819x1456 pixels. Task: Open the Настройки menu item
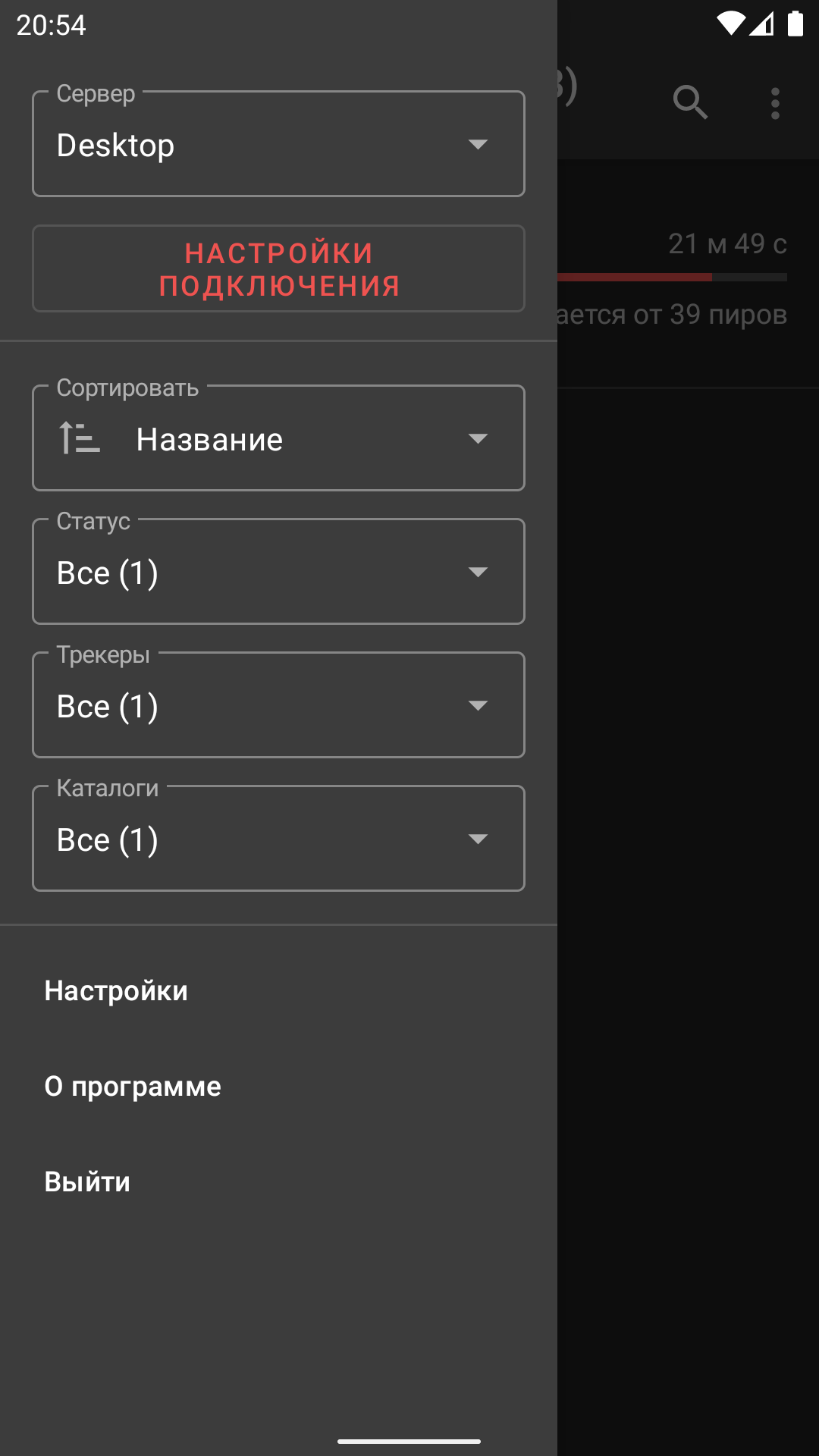[116, 990]
